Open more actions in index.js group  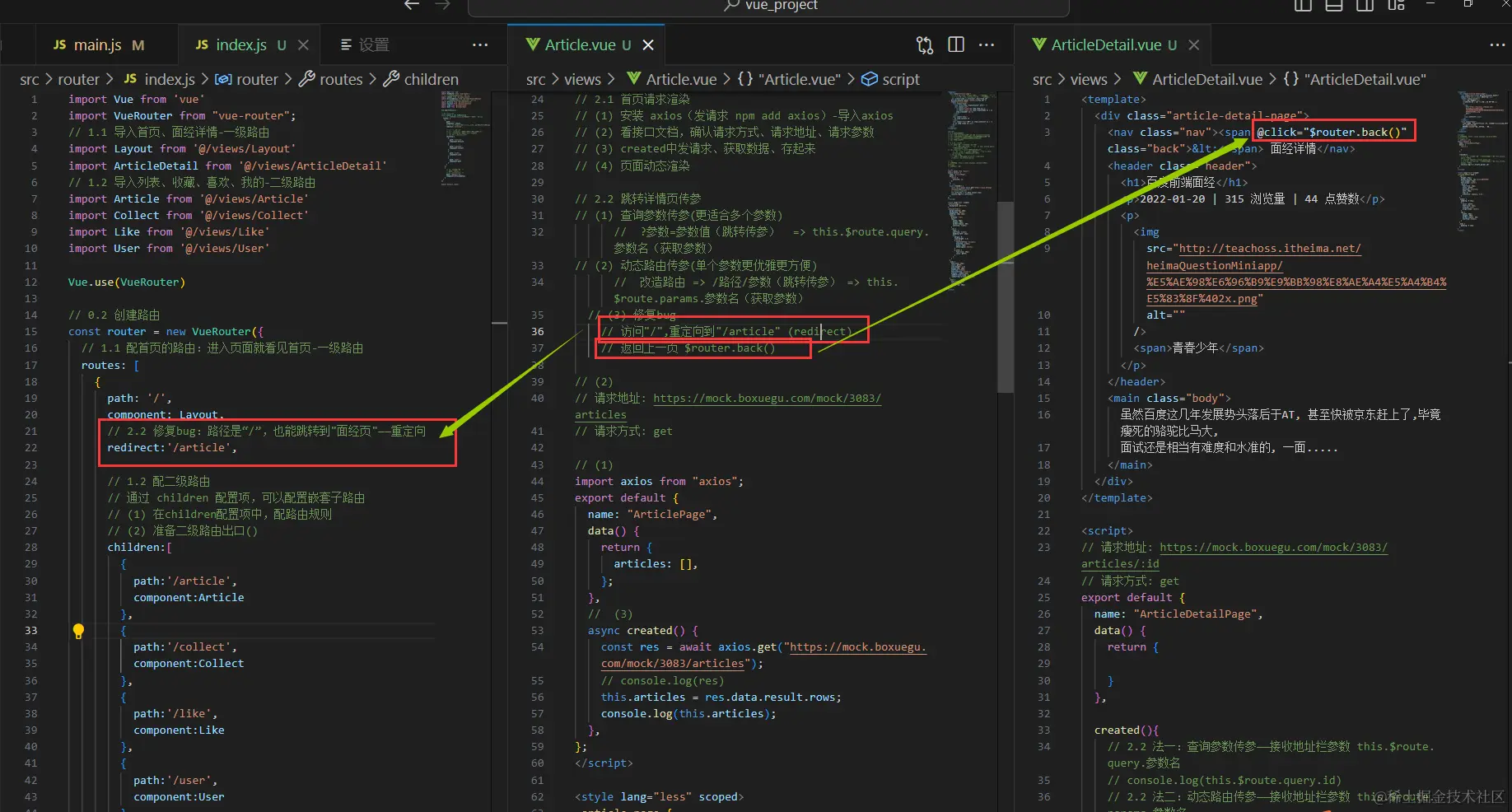coord(480,44)
